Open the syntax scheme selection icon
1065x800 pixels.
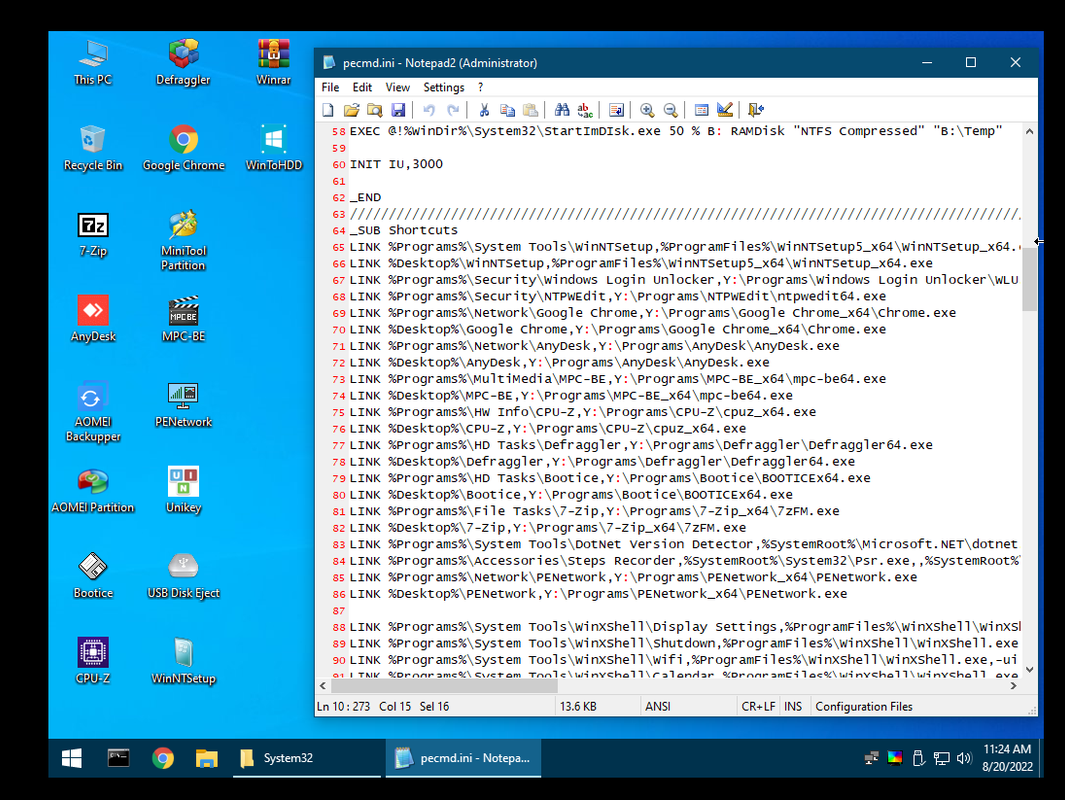701,110
